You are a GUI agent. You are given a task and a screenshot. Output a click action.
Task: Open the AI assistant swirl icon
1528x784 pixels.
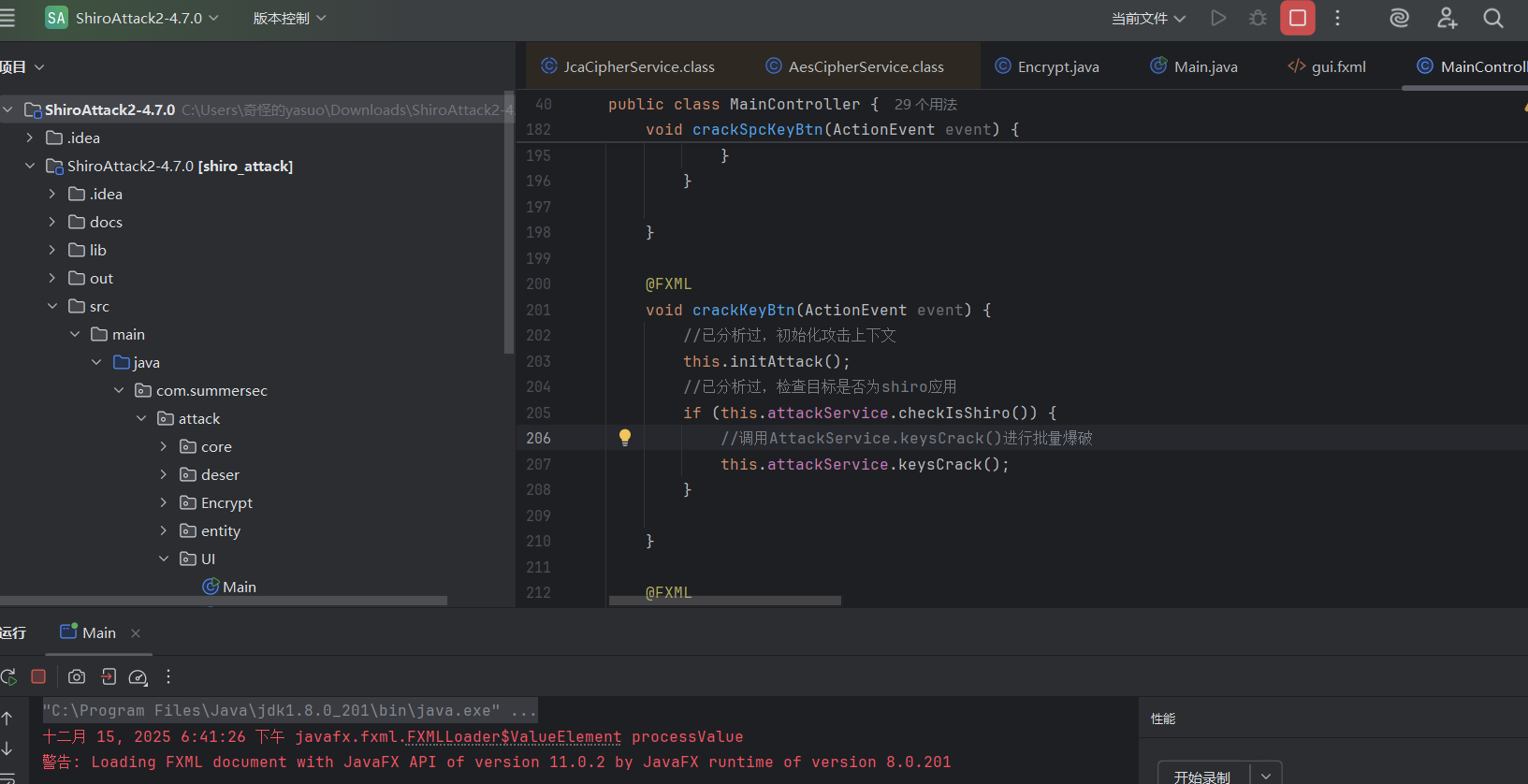coord(1399,18)
